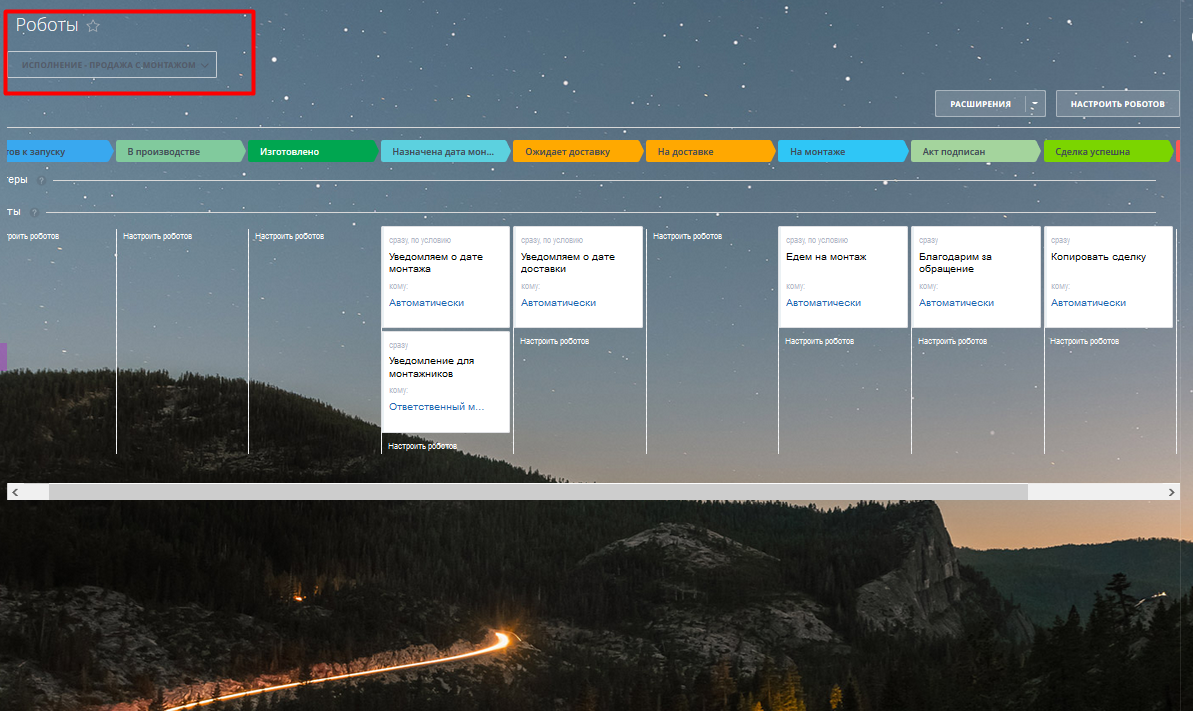1193x711 pixels.
Task: Click Автоматически in Уведомляем о дате монтажа card
Action: 426,302
